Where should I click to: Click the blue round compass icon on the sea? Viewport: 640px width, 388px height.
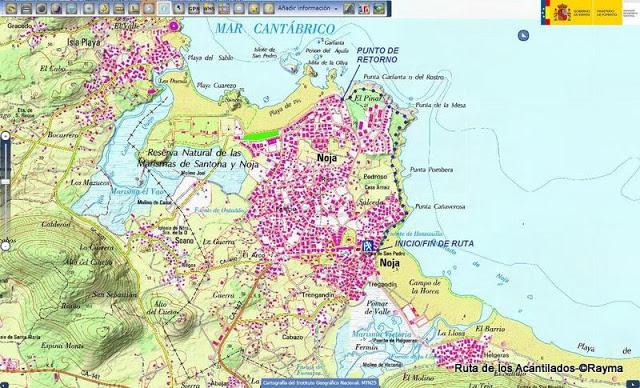coord(523,35)
